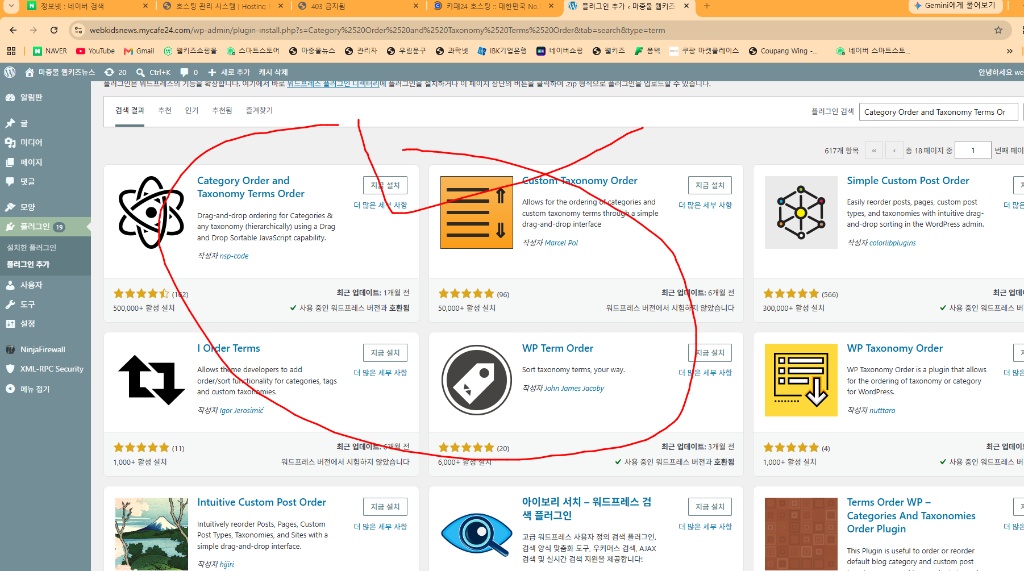The height and width of the screenshot is (571, 1024).
Task: Click the comments bubble in admin bar
Action: coord(189,72)
